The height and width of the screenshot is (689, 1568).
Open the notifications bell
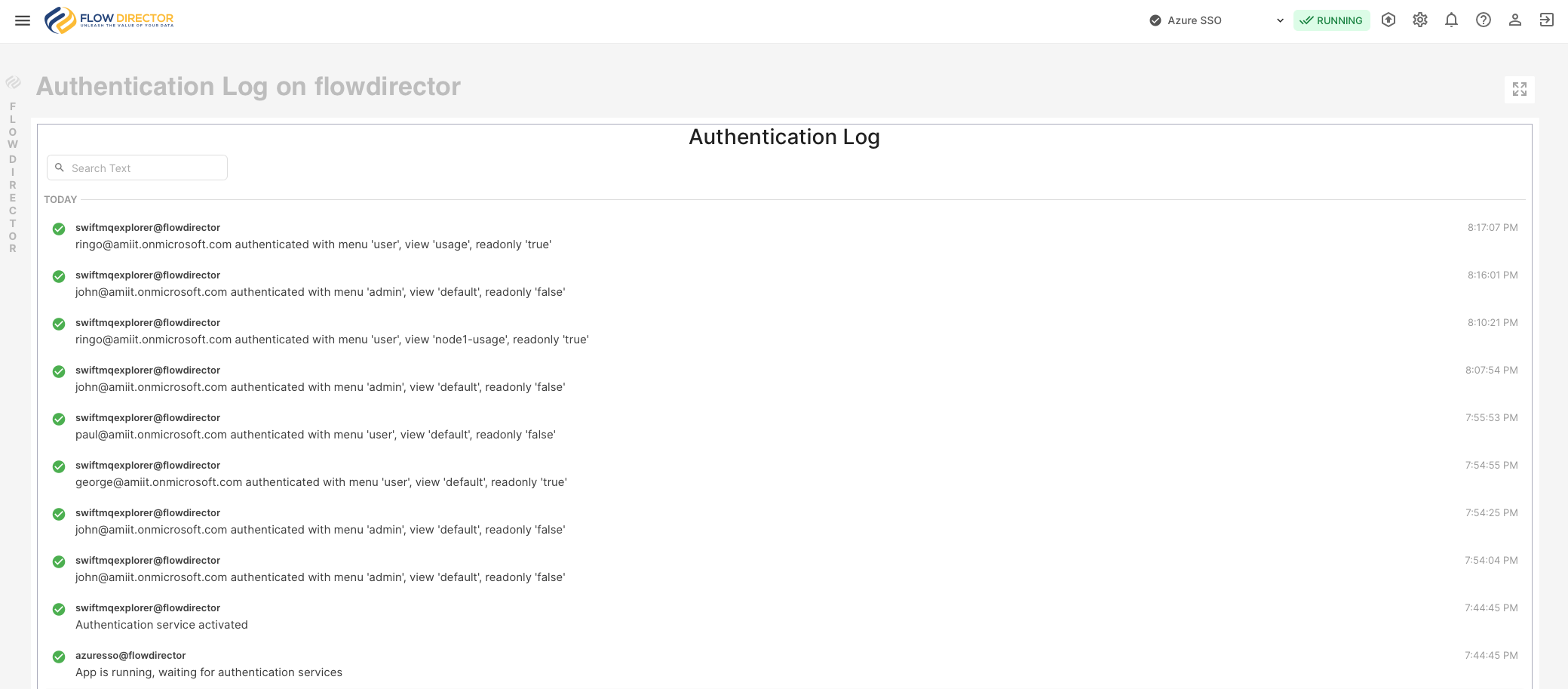tap(1451, 20)
